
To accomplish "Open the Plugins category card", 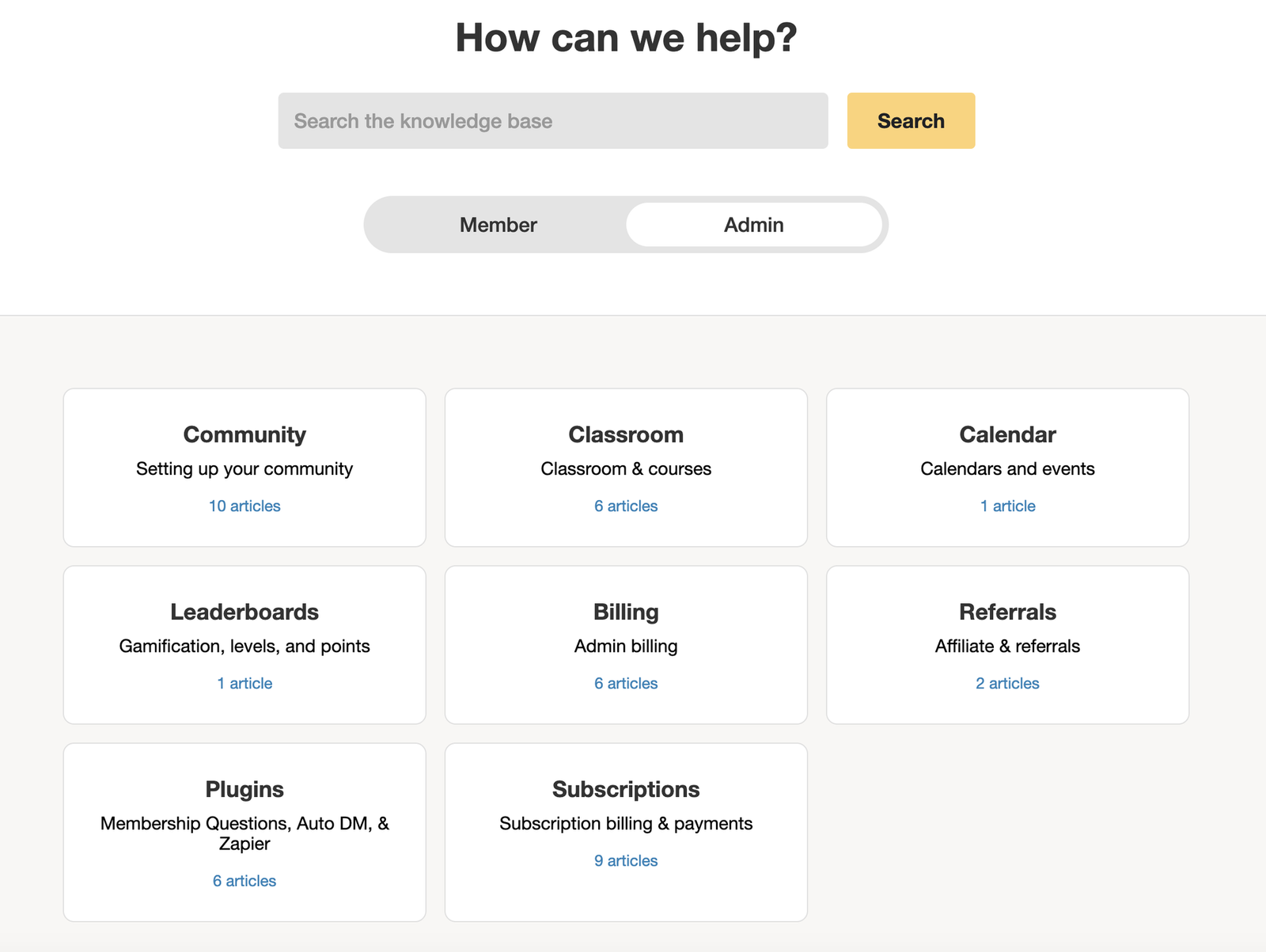I will [x=244, y=788].
